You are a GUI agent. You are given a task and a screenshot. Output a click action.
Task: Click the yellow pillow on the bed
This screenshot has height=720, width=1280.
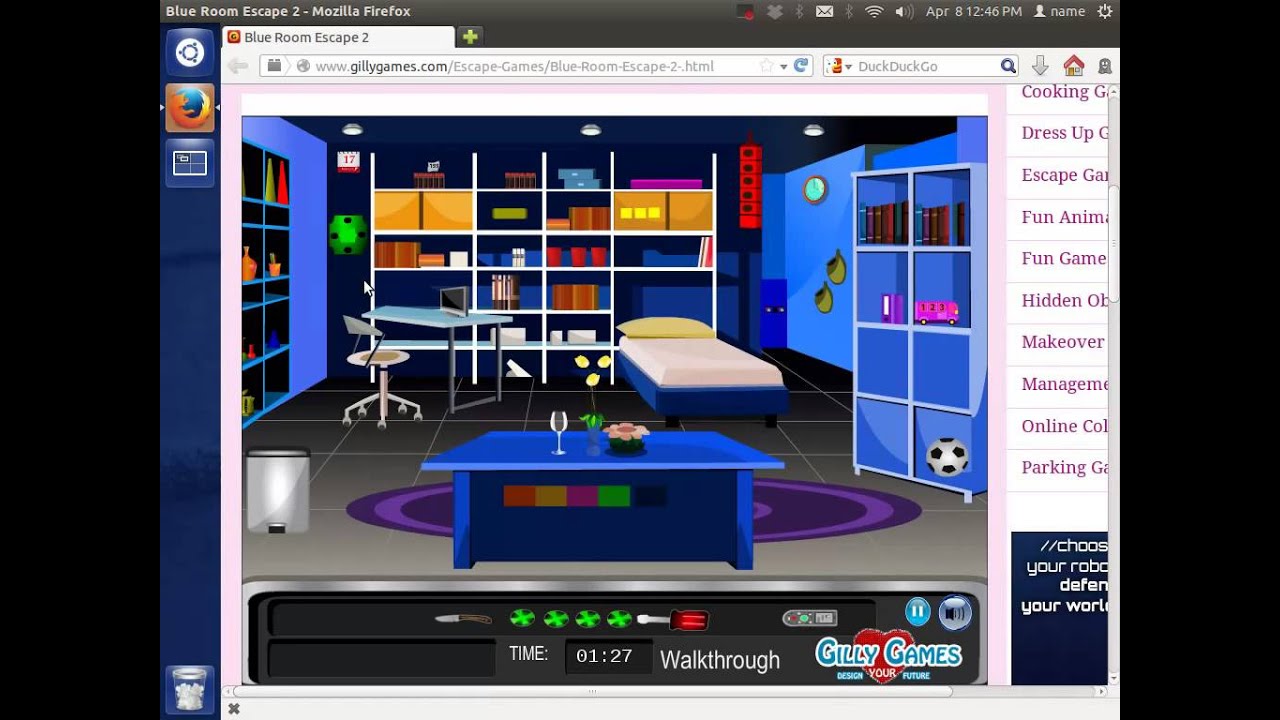(664, 328)
